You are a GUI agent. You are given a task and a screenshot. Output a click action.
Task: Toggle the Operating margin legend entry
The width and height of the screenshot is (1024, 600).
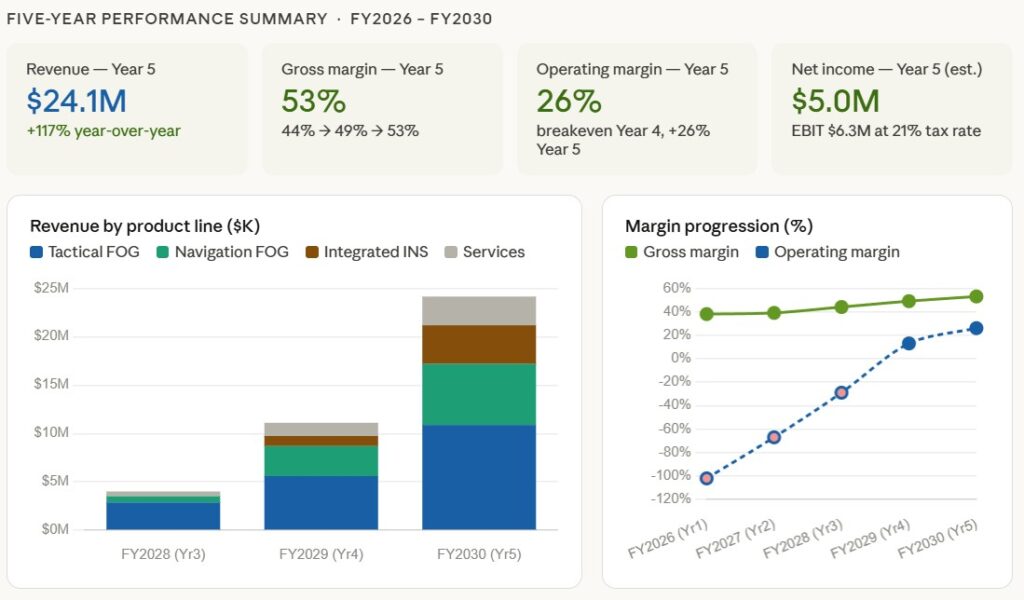(x=836, y=252)
